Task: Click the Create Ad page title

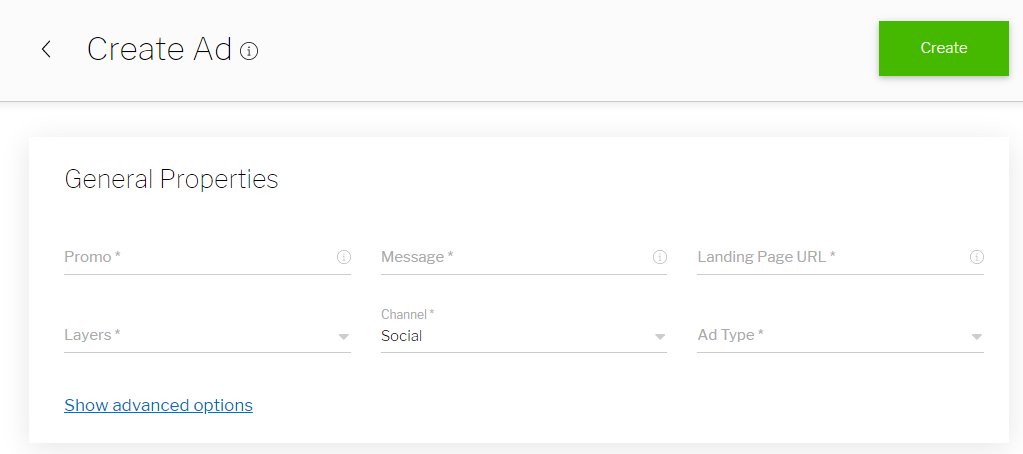Action: click(159, 49)
